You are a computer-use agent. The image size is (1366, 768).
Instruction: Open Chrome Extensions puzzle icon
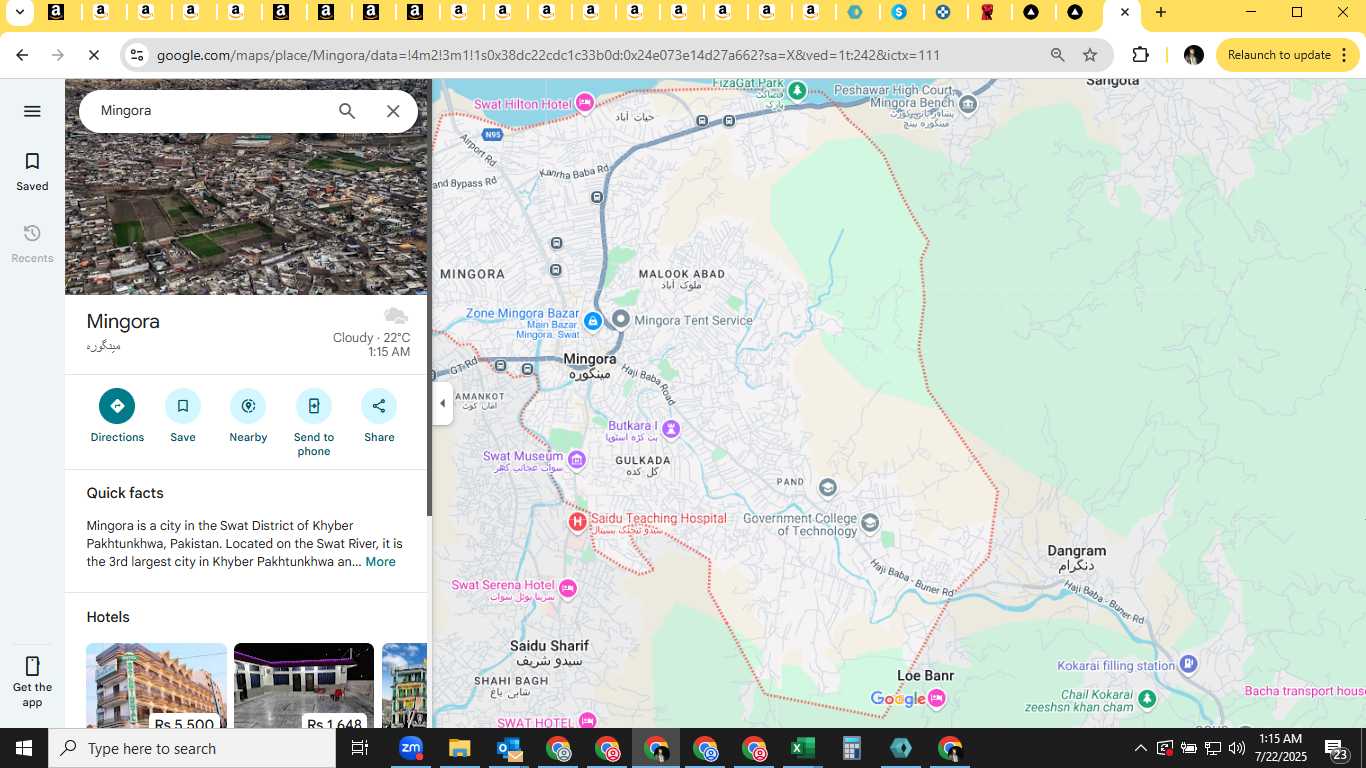(1140, 55)
